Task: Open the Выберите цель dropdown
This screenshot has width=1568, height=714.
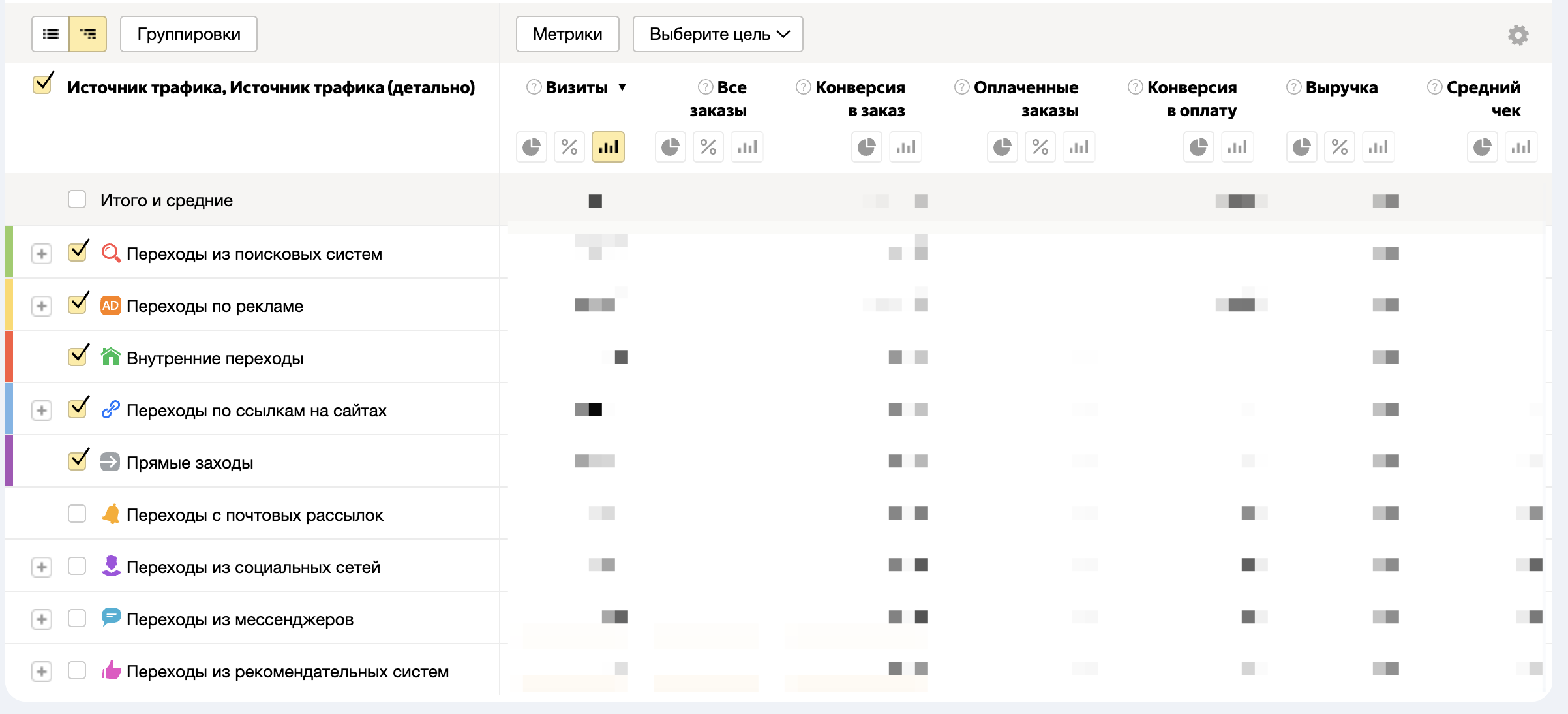Action: coord(717,34)
